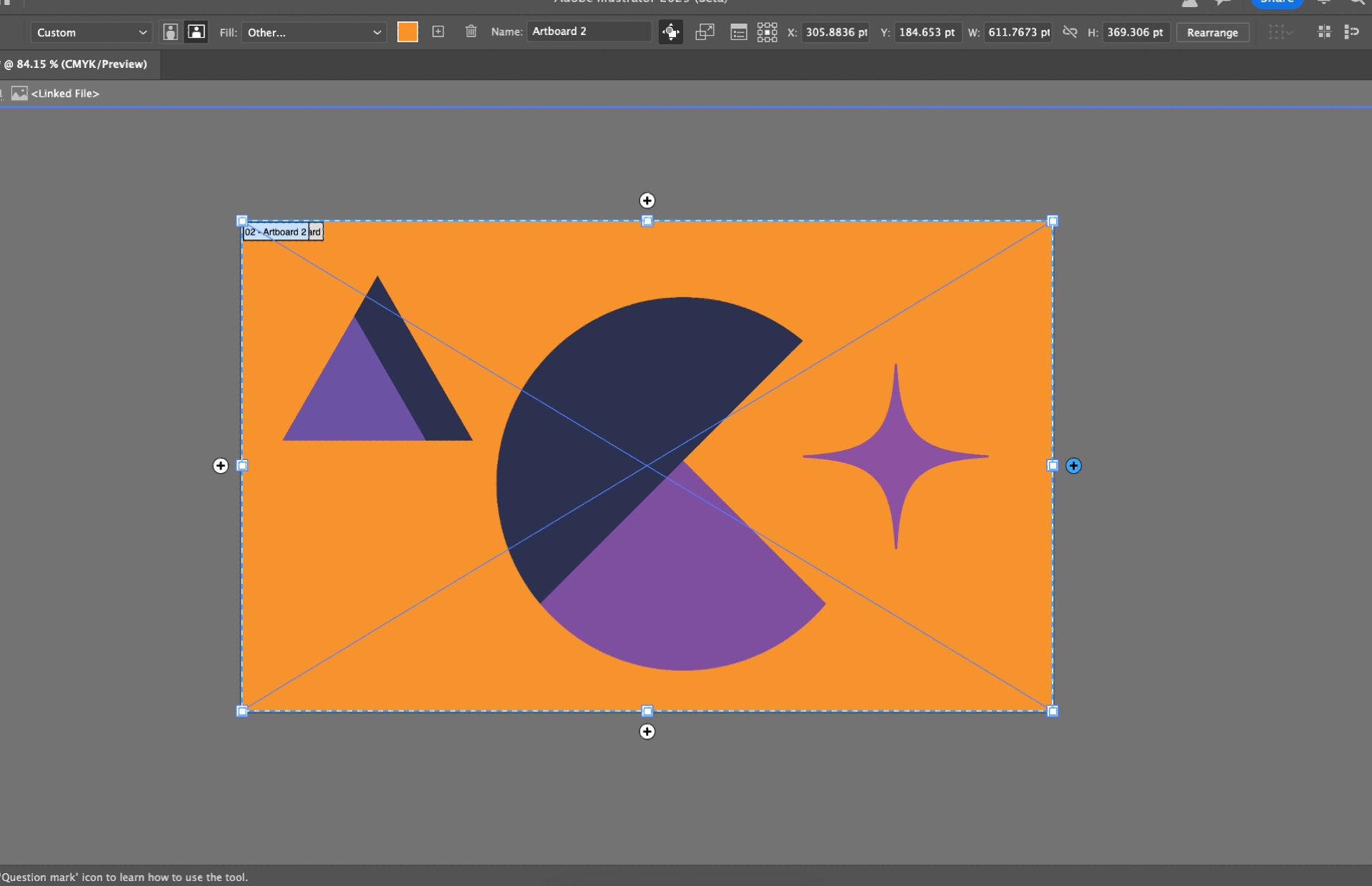1372x886 pixels.
Task: Click the artboard width value field
Action: 1018,32
